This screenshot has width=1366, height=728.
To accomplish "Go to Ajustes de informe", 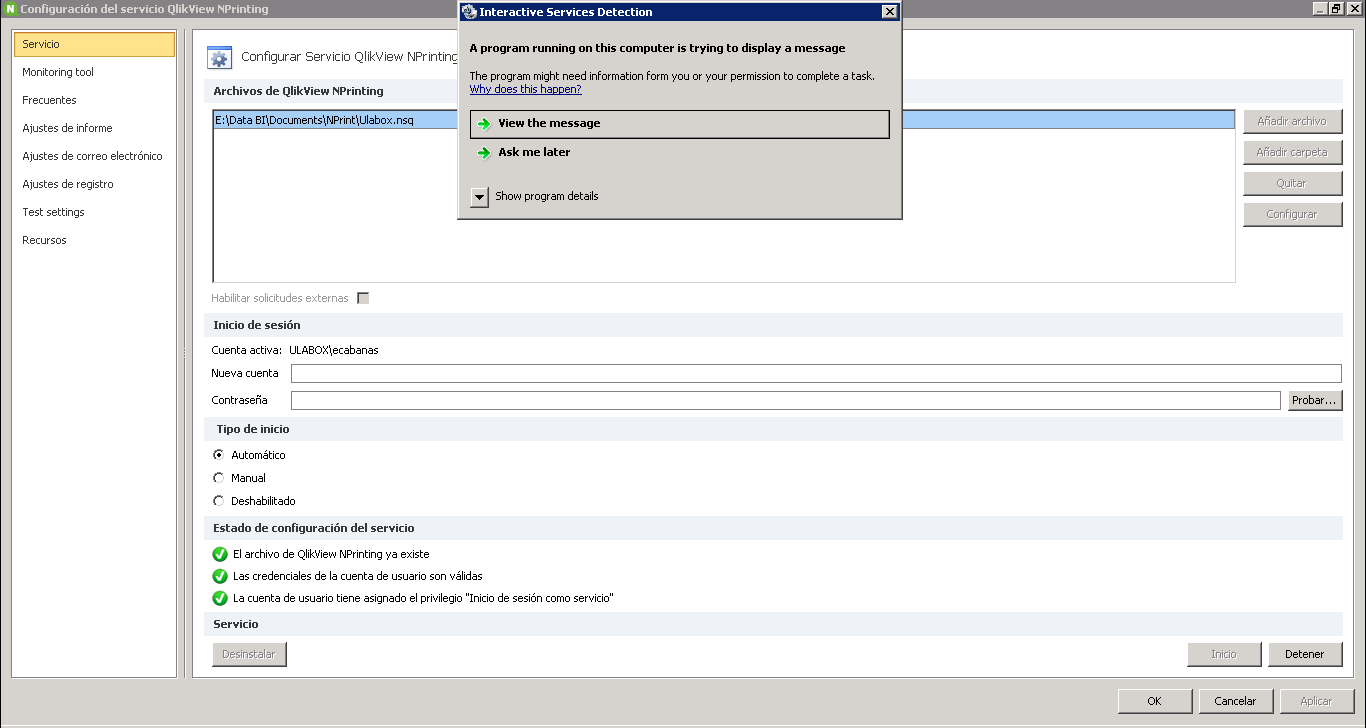I will coord(94,128).
